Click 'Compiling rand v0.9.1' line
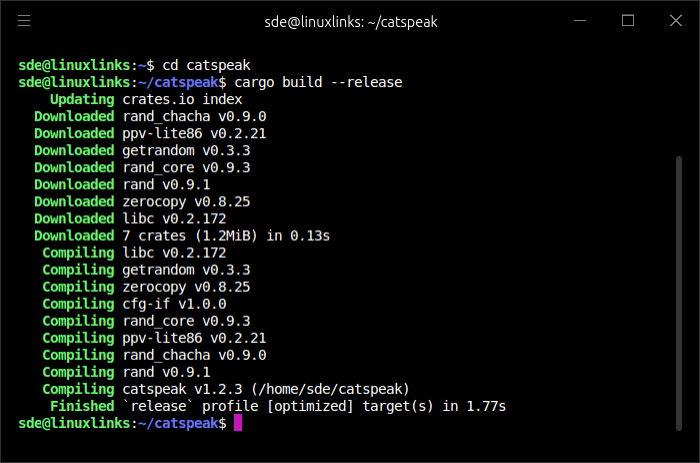The image size is (700, 463). pos(126,372)
